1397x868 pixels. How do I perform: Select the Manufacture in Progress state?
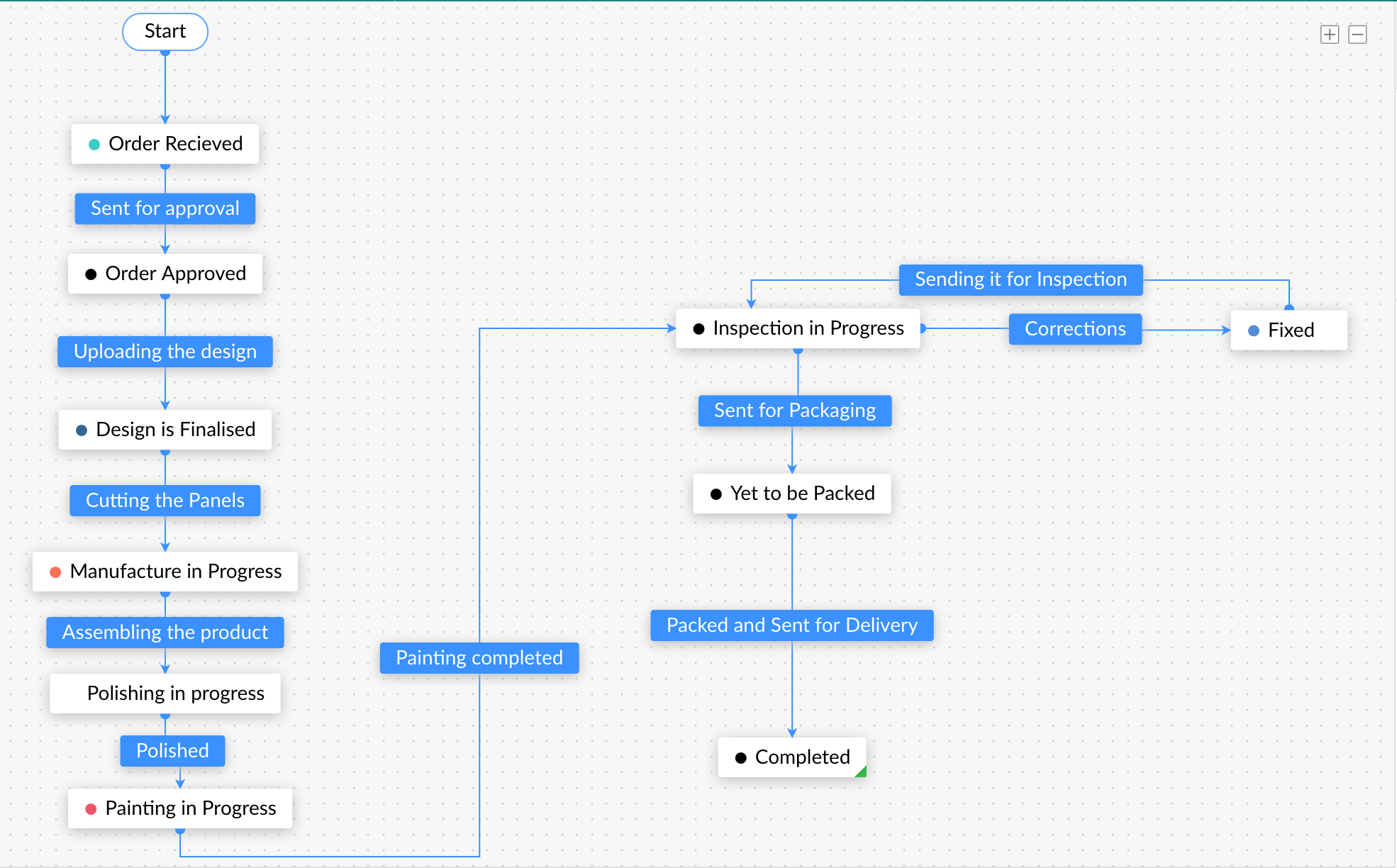[165, 572]
